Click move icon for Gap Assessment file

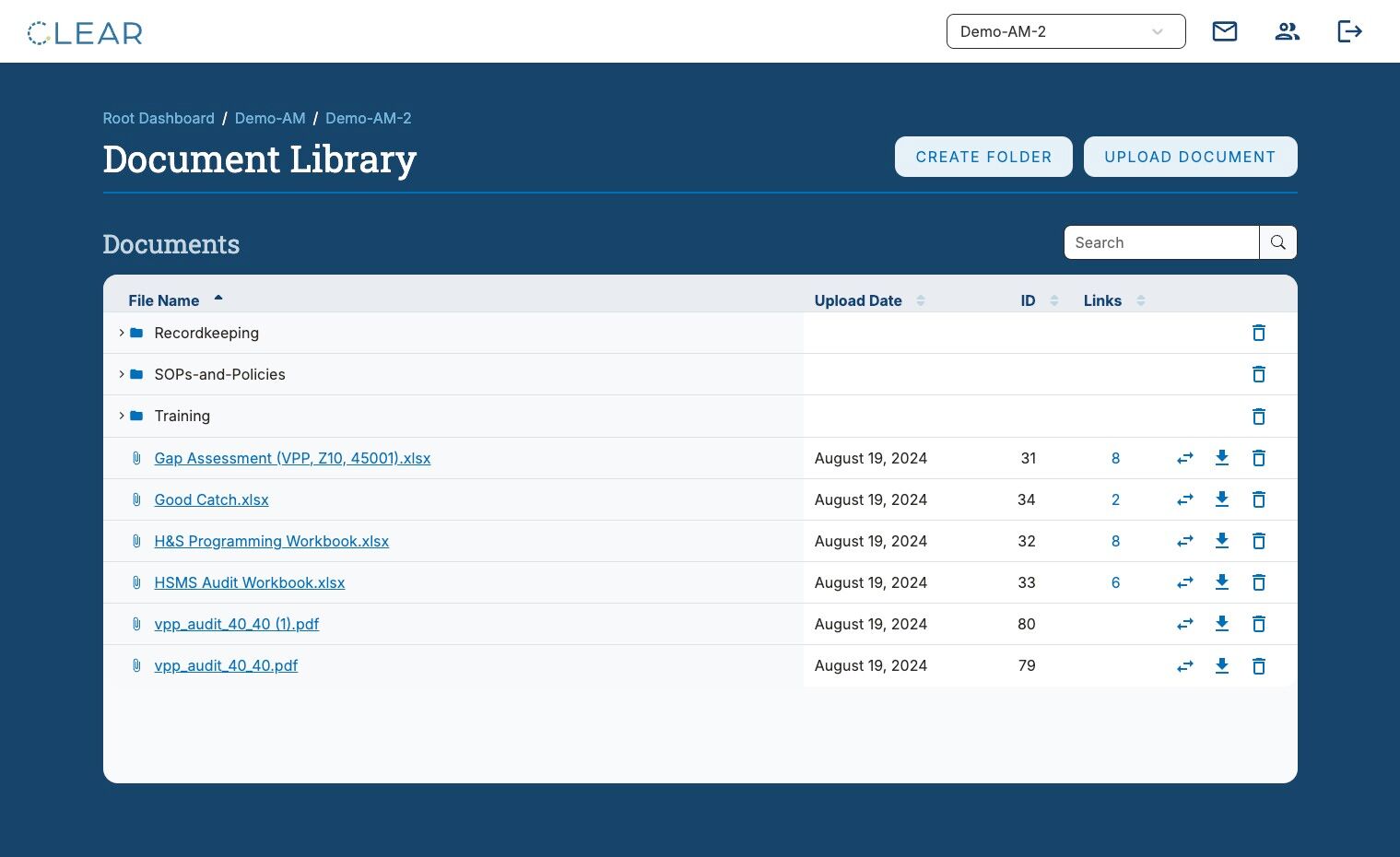[x=1185, y=458]
